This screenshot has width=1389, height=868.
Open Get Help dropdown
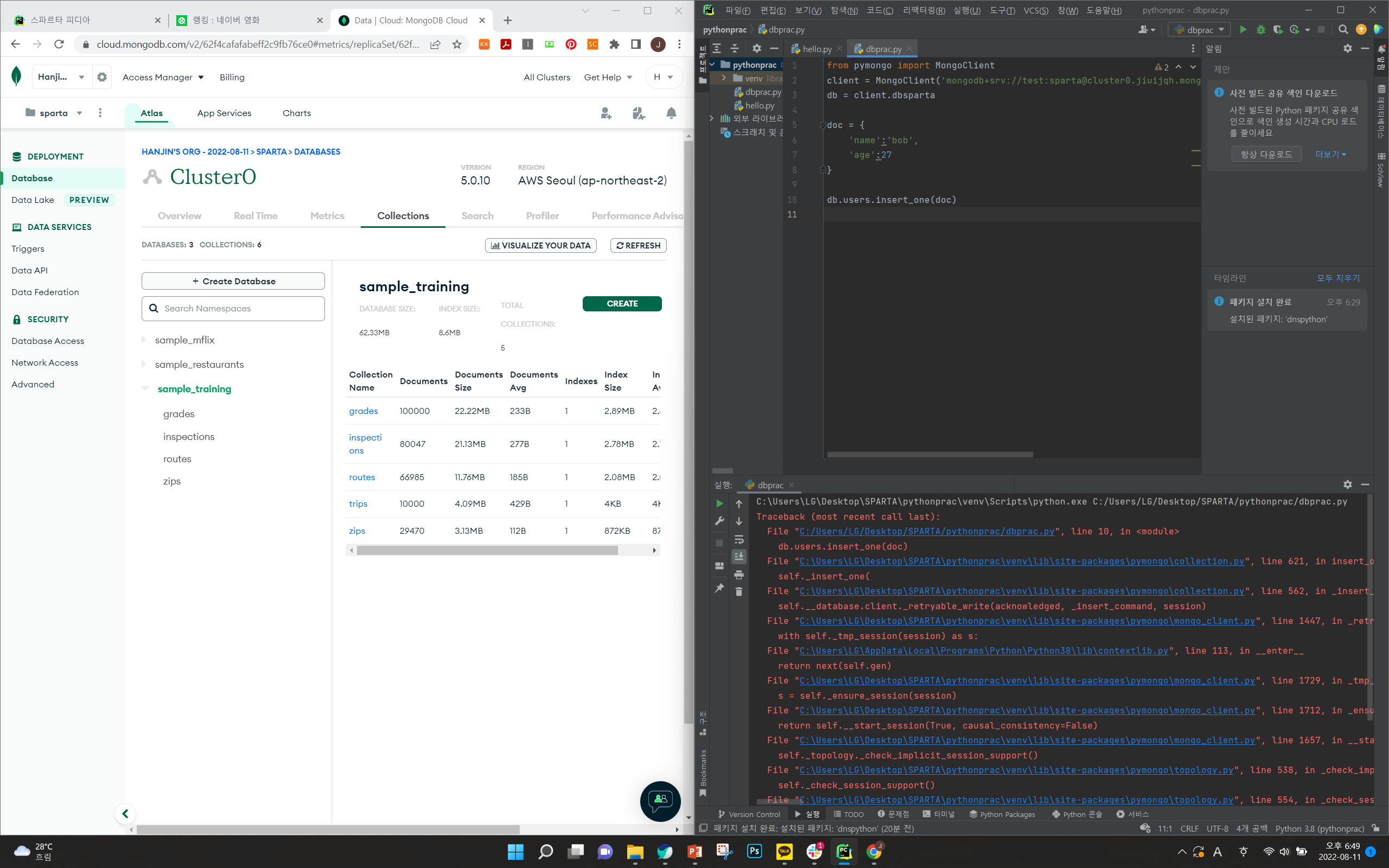pos(608,77)
